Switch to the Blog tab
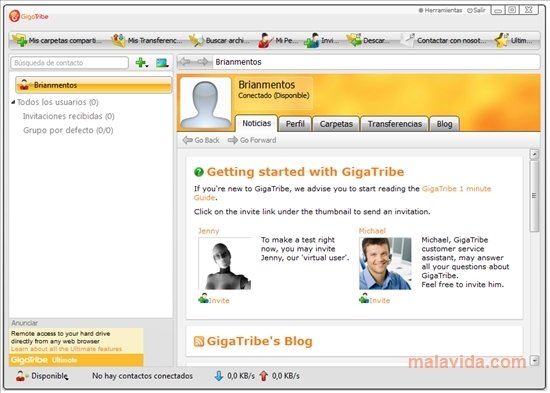Image resolution: width=550 pixels, height=393 pixels. click(x=444, y=124)
